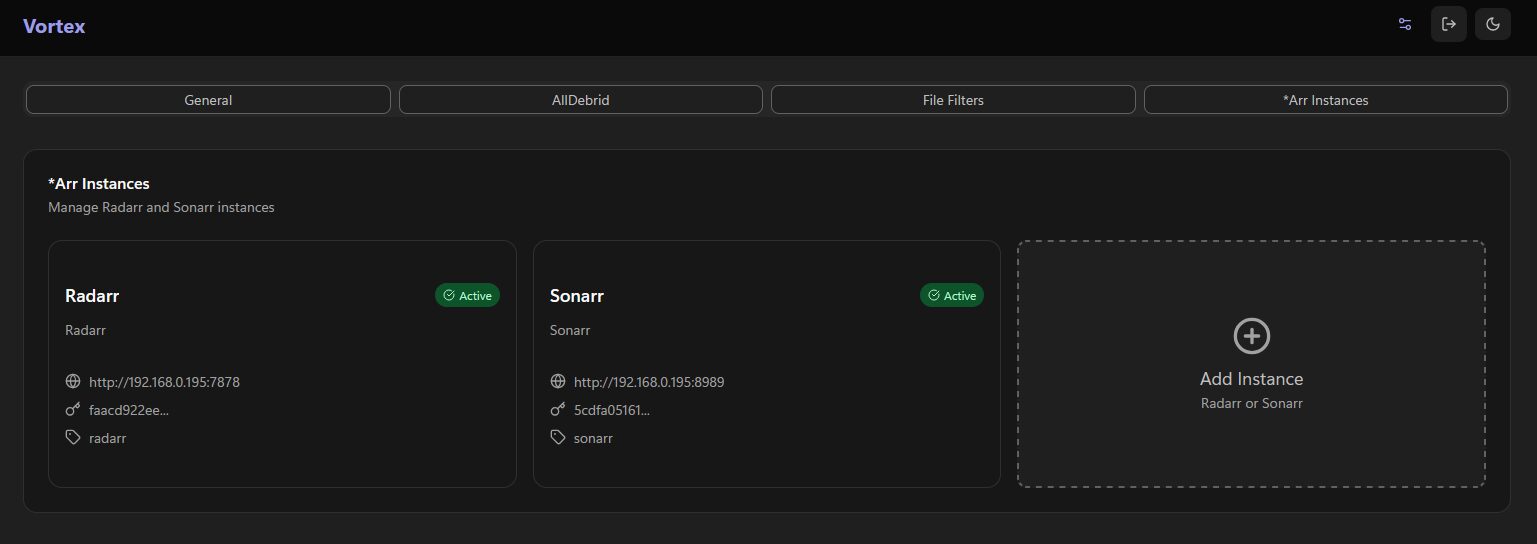Click the key icon next to 5cdfa05161
The width and height of the screenshot is (1537, 544).
click(x=558, y=409)
